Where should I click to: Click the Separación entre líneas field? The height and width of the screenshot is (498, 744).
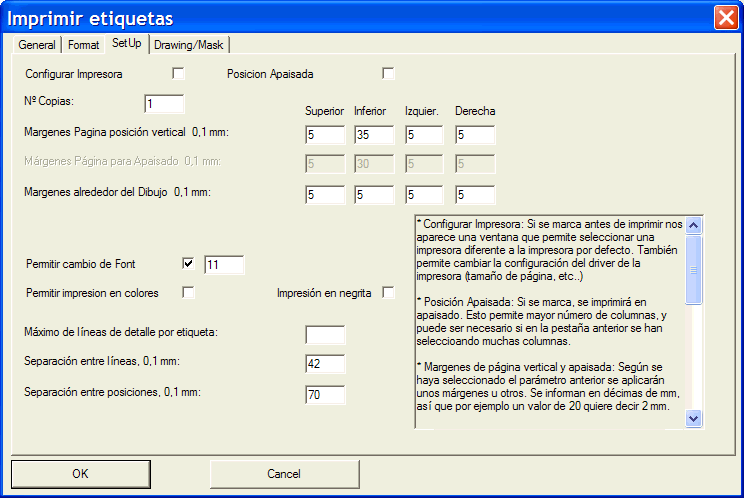325,364
